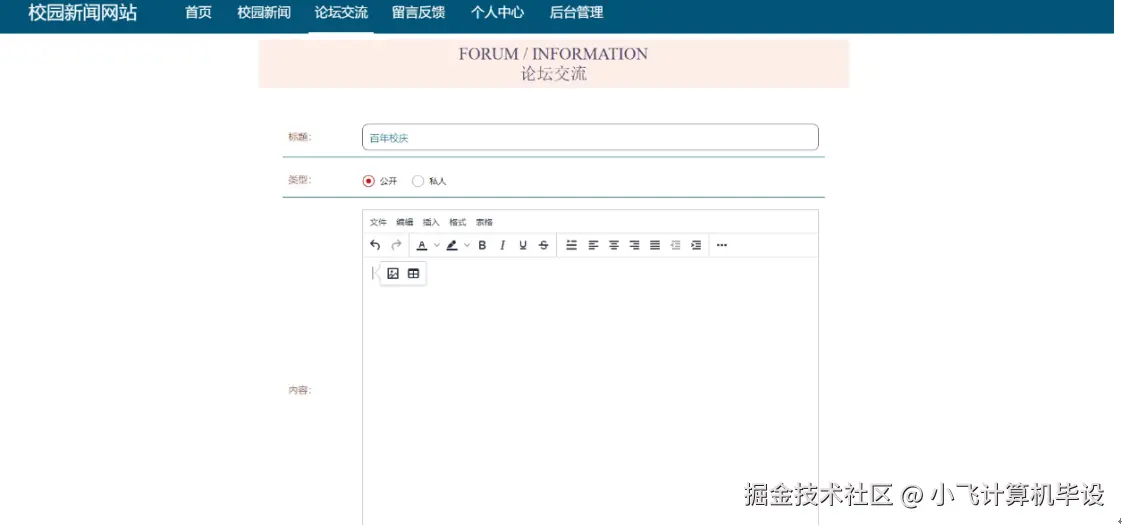Open 论坛交流 navigation item
Image resolution: width=1122 pixels, height=526 pixels.
pyautogui.click(x=341, y=13)
